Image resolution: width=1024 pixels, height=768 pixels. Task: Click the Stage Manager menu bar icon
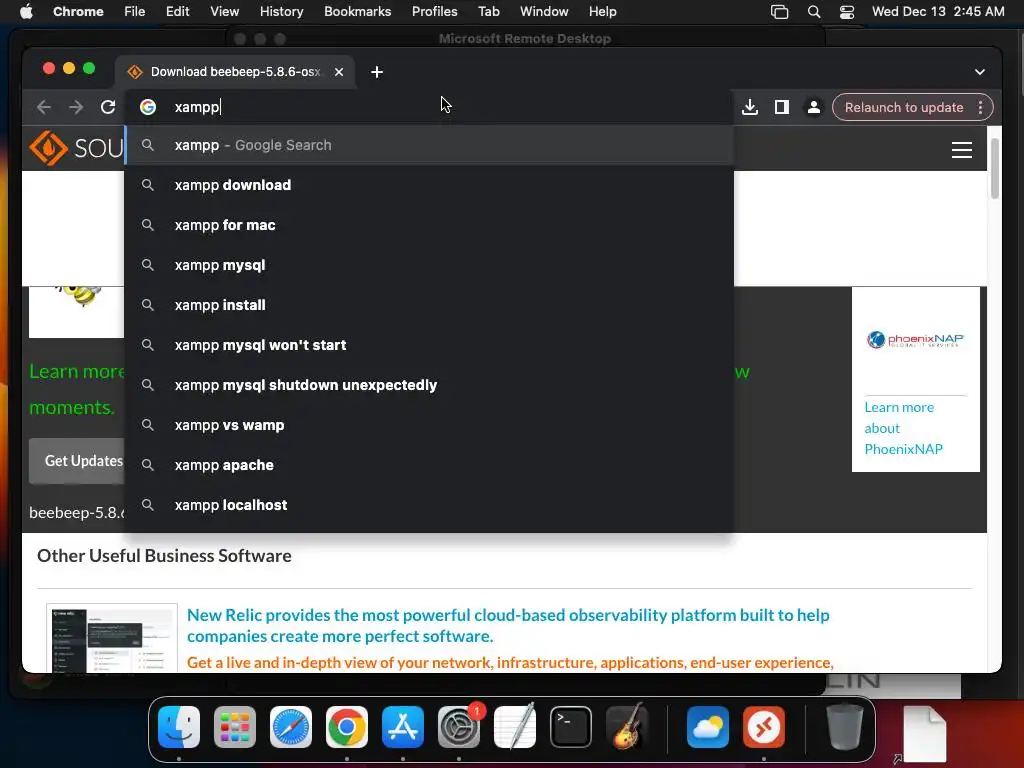pos(780,12)
